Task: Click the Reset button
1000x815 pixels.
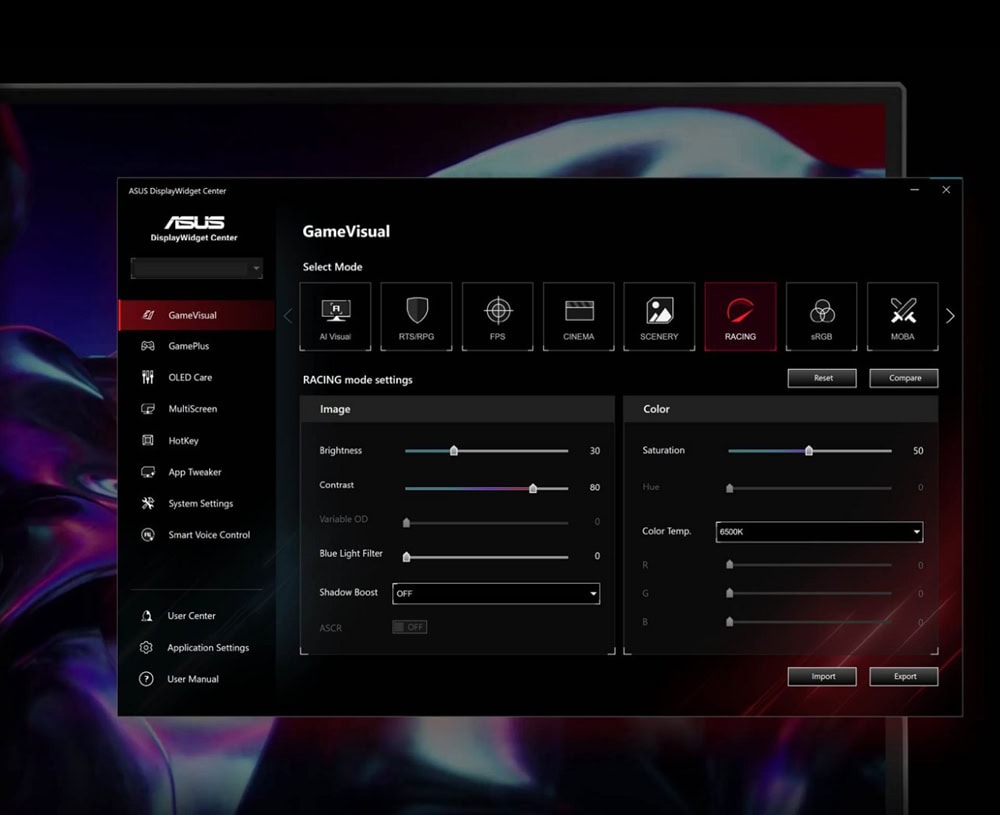Action: click(823, 378)
